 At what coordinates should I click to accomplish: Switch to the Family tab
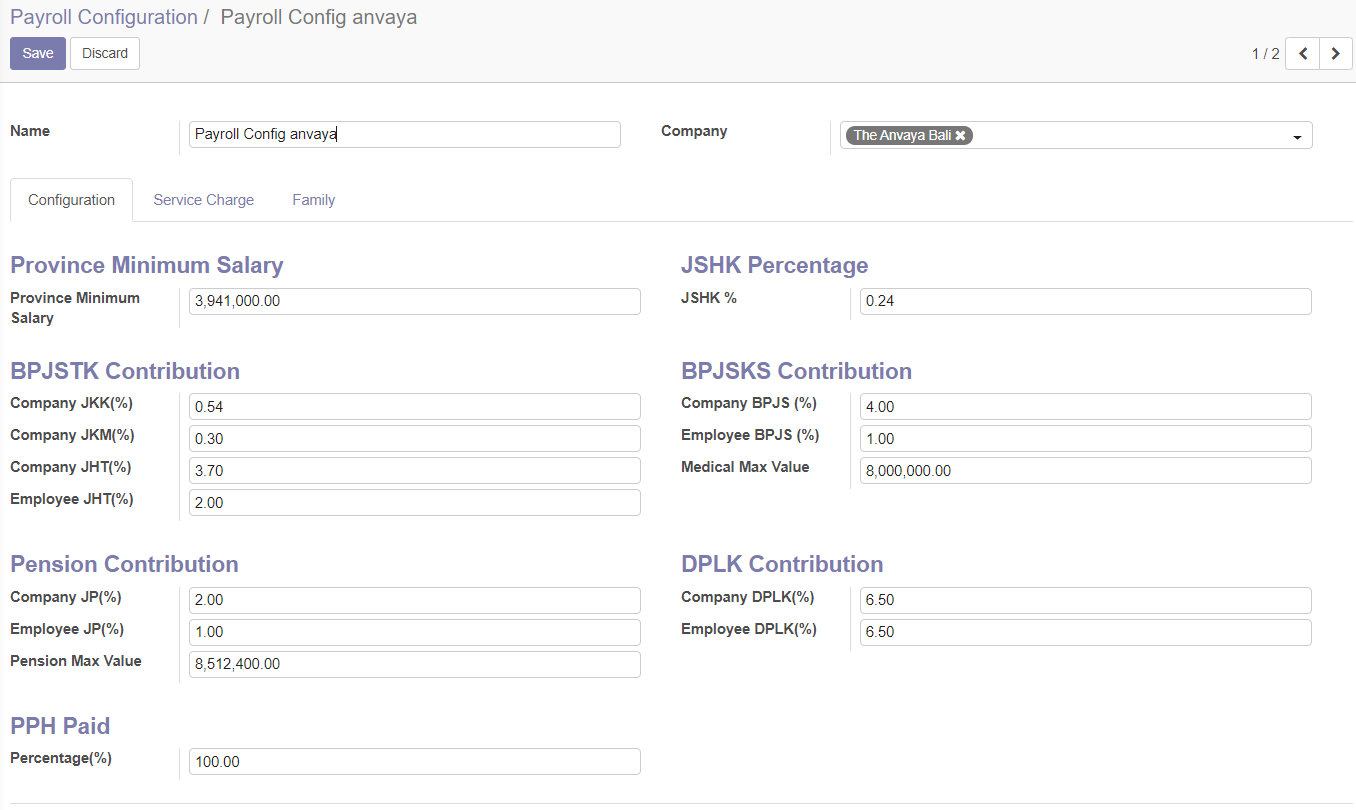pyautogui.click(x=314, y=200)
